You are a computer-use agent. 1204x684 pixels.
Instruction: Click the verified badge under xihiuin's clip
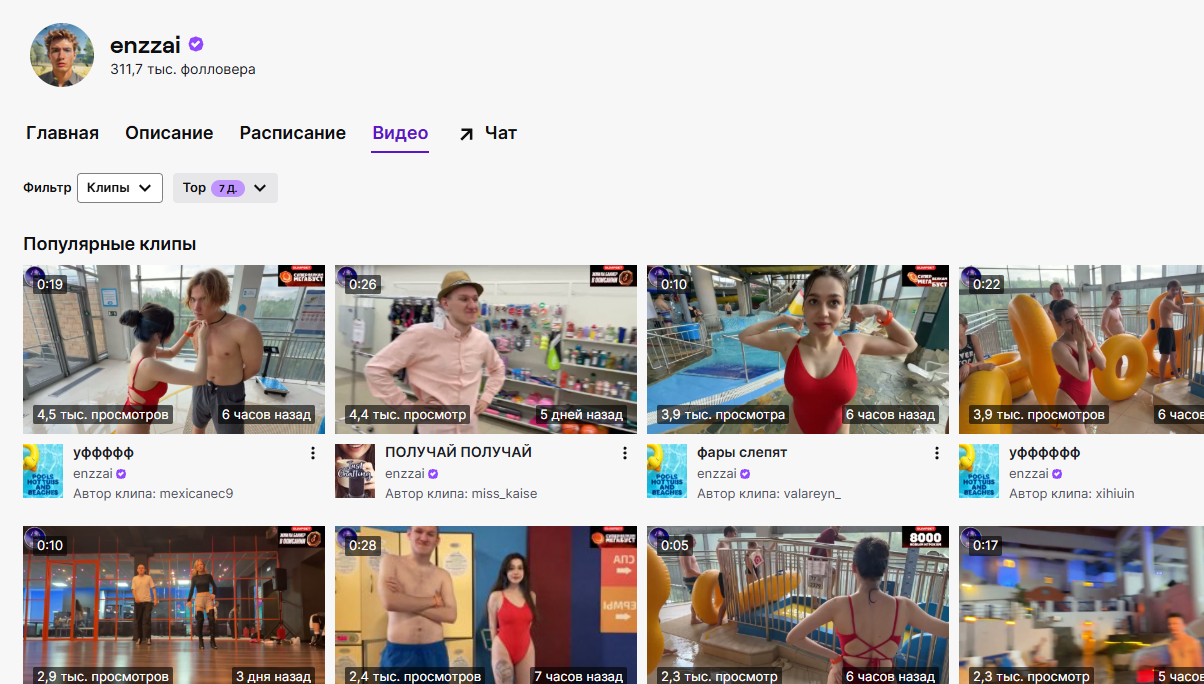pos(1057,474)
